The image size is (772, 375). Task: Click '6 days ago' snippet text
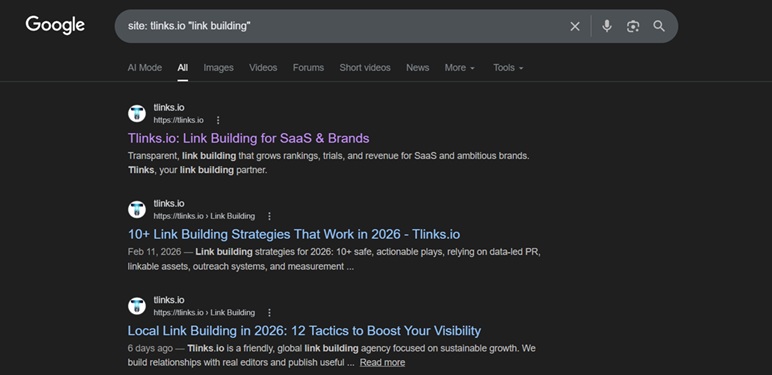pos(150,348)
